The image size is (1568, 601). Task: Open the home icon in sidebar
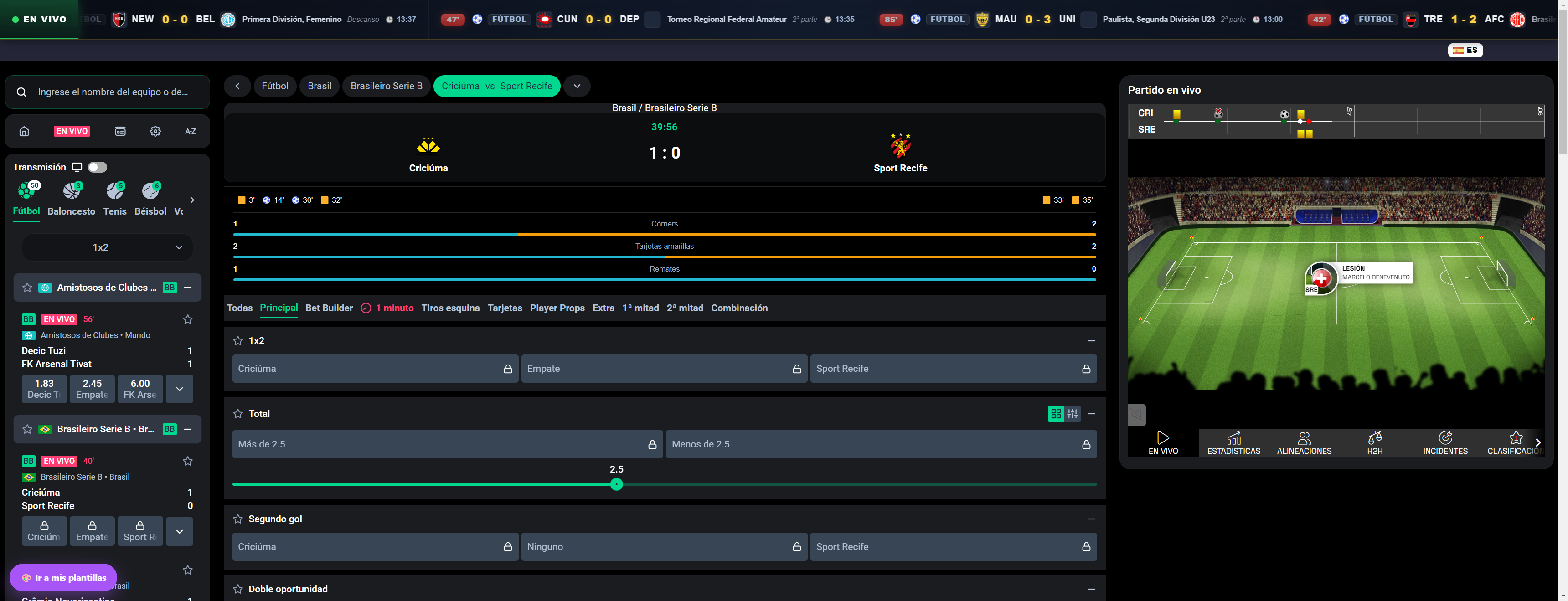coord(24,131)
